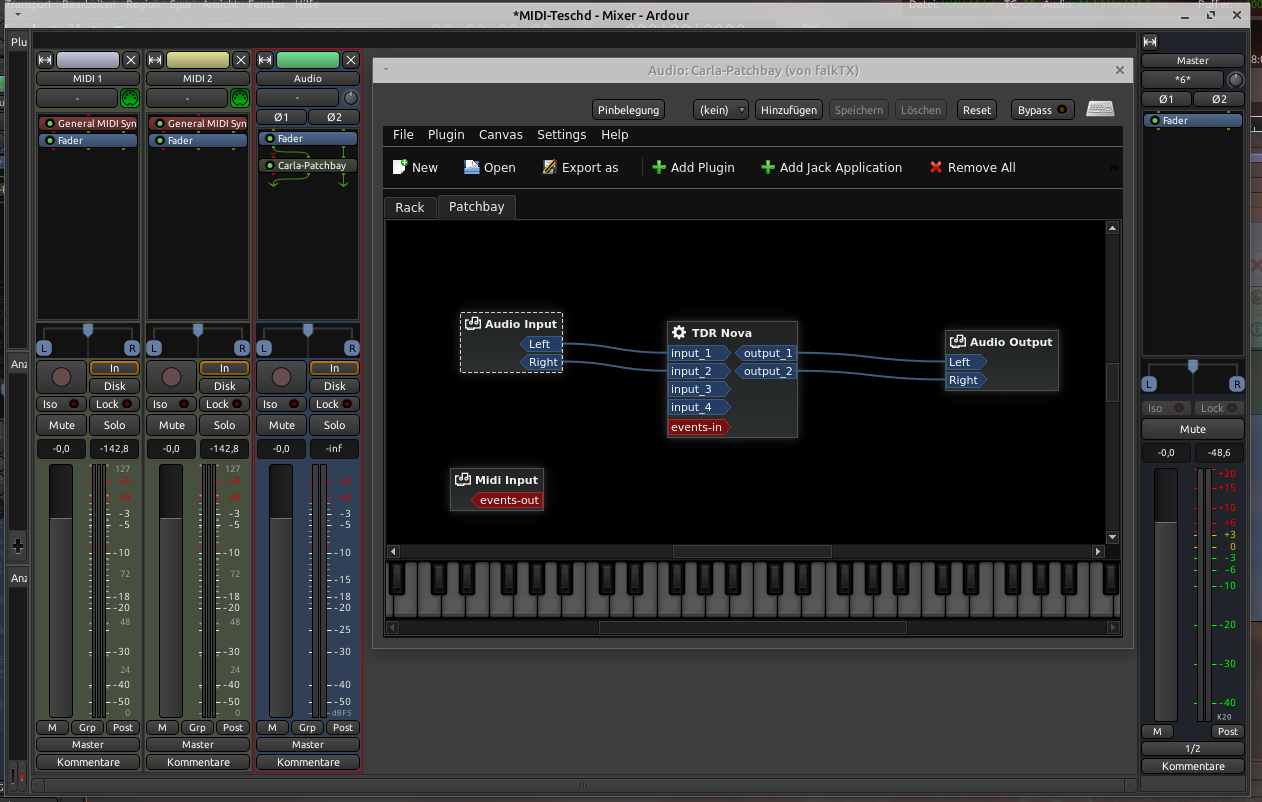Viewport: 1262px width, 802px height.
Task: Click the keyboard icon beside Bypass
Action: coord(1100,109)
